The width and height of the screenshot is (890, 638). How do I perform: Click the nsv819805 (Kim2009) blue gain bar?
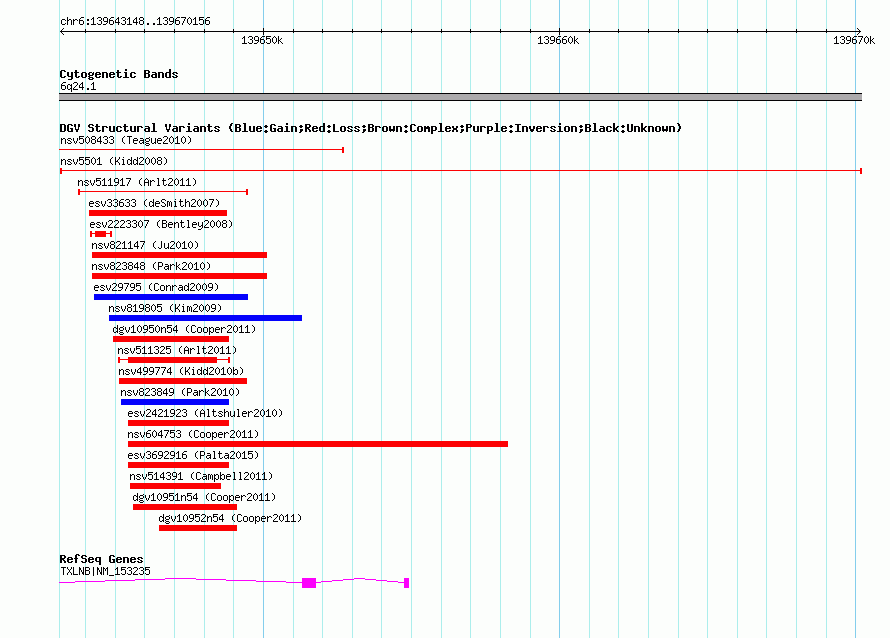(x=205, y=318)
